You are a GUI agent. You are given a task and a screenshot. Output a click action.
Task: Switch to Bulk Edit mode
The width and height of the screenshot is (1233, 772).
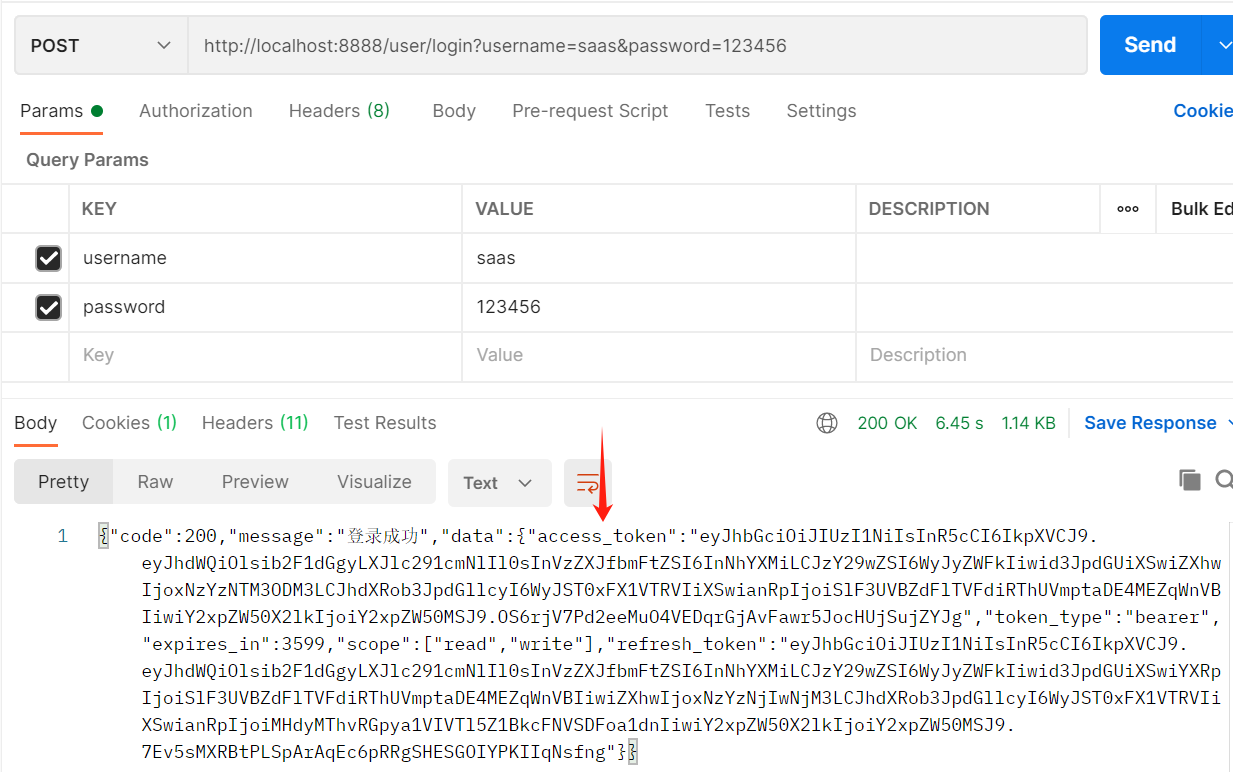[x=1201, y=209]
